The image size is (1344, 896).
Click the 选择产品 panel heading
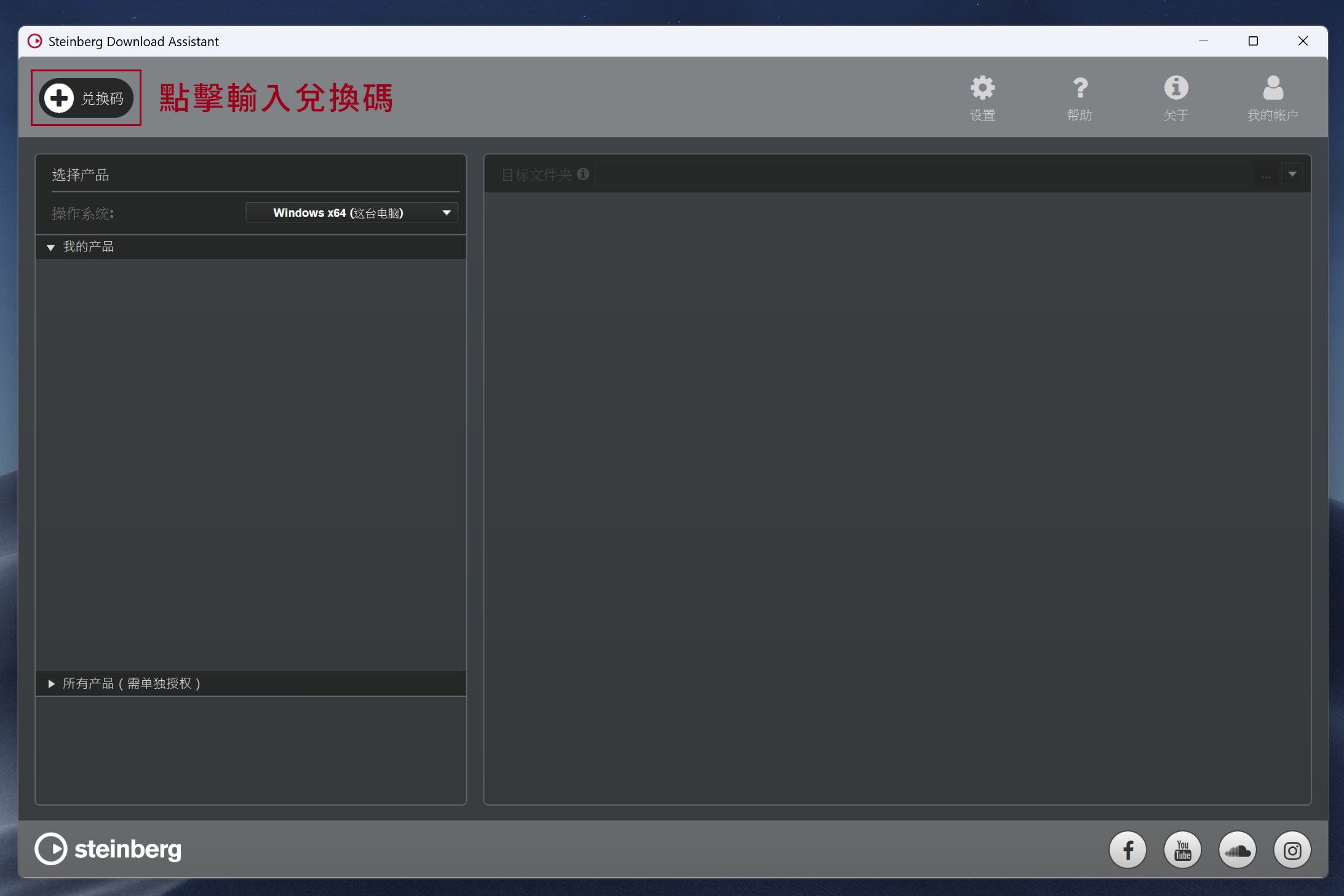tap(81, 175)
